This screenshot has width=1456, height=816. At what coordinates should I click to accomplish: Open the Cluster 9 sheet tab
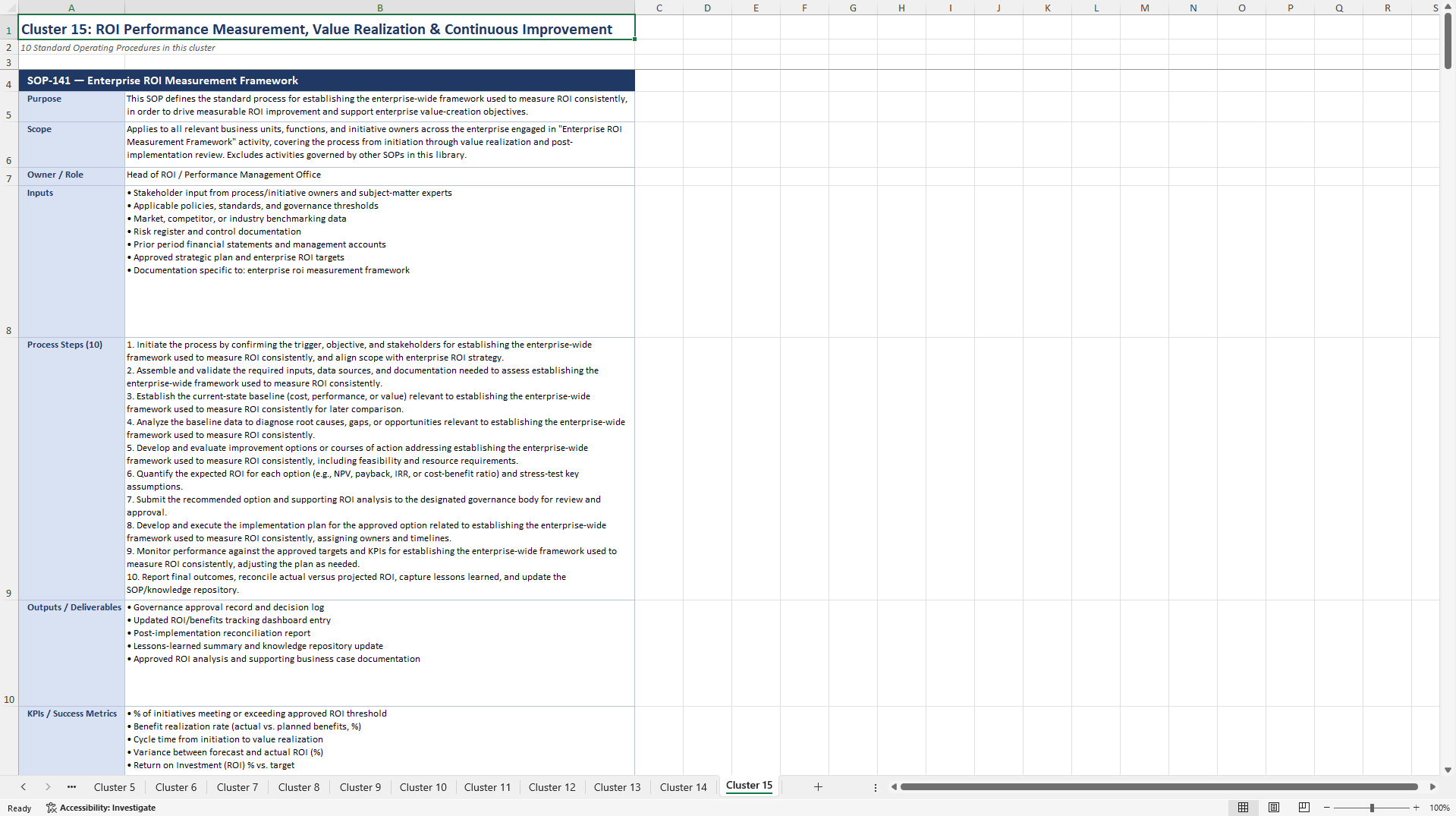(x=360, y=787)
